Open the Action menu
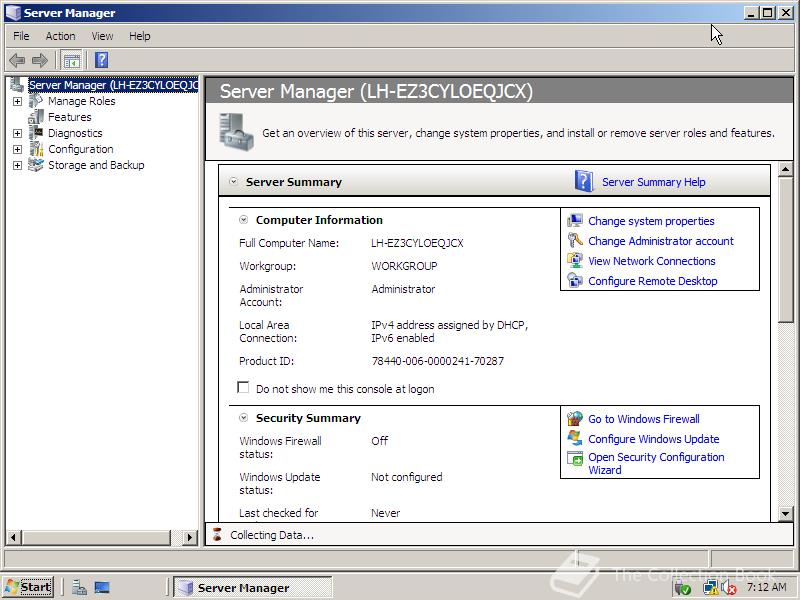The image size is (800, 600). pyautogui.click(x=60, y=36)
